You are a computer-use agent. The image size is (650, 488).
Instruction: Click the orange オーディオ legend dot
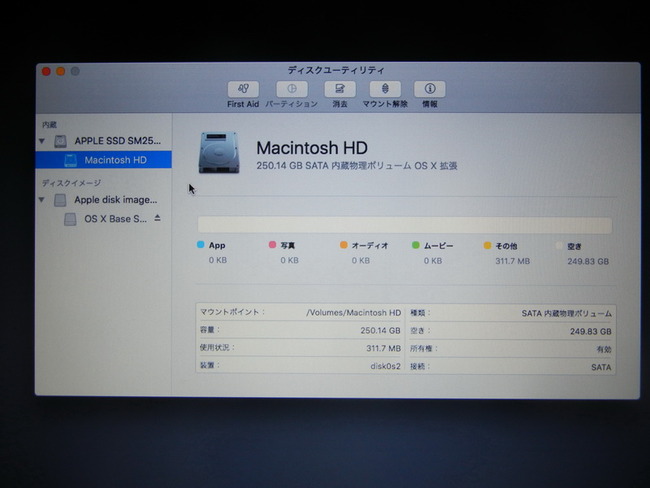(344, 245)
